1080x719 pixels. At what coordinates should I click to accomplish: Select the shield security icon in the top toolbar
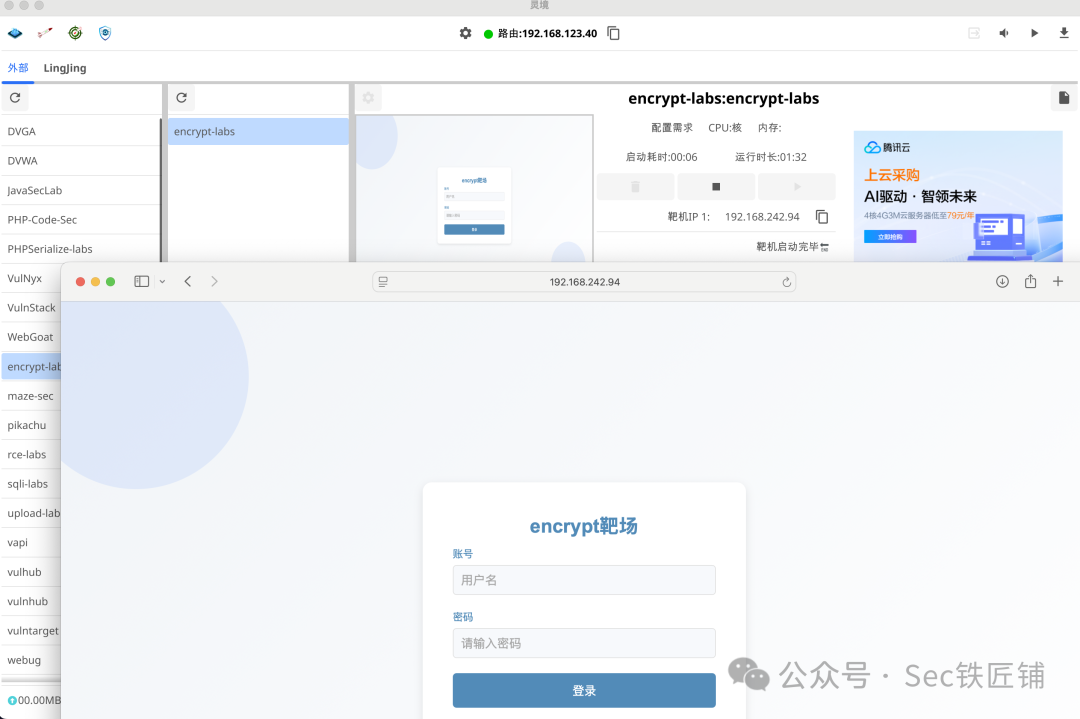(x=104, y=32)
